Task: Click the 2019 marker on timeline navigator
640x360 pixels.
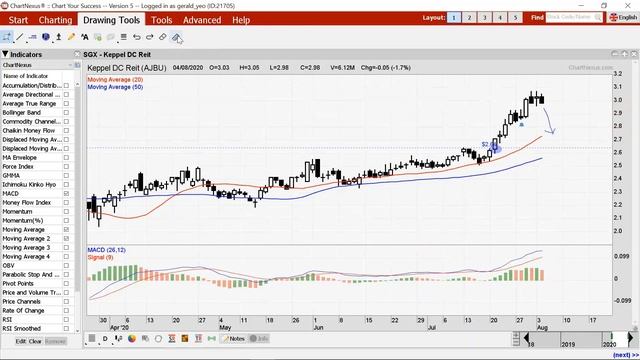Action: pyautogui.click(x=568, y=344)
